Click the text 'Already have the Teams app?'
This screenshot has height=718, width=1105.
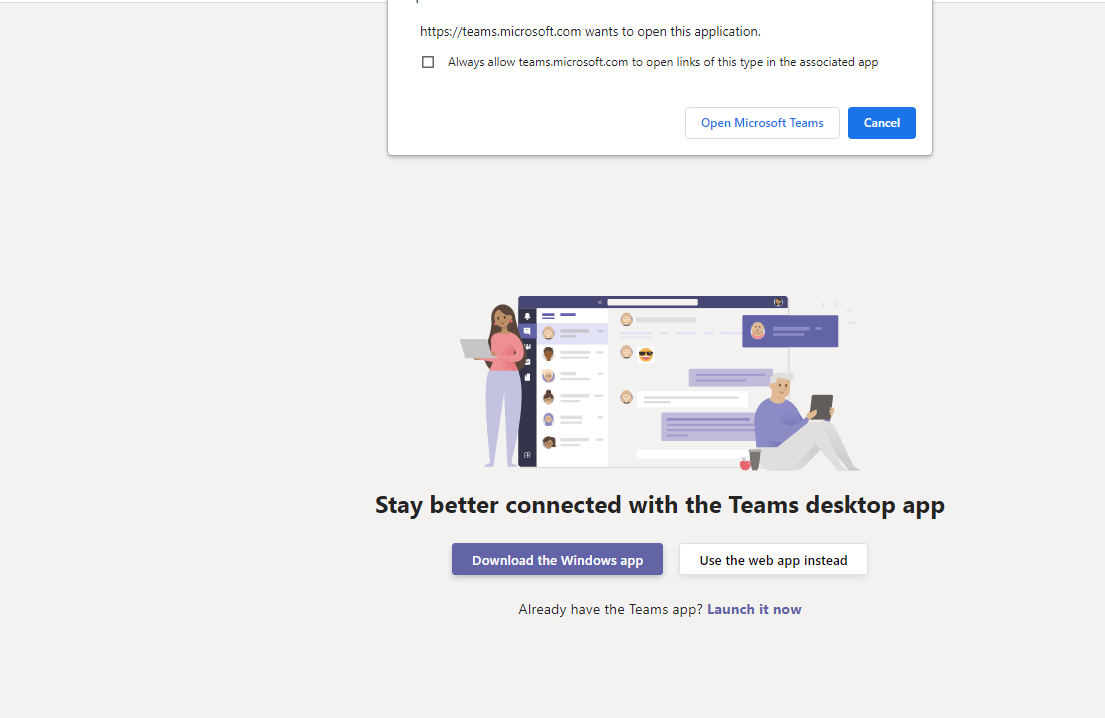tap(611, 609)
